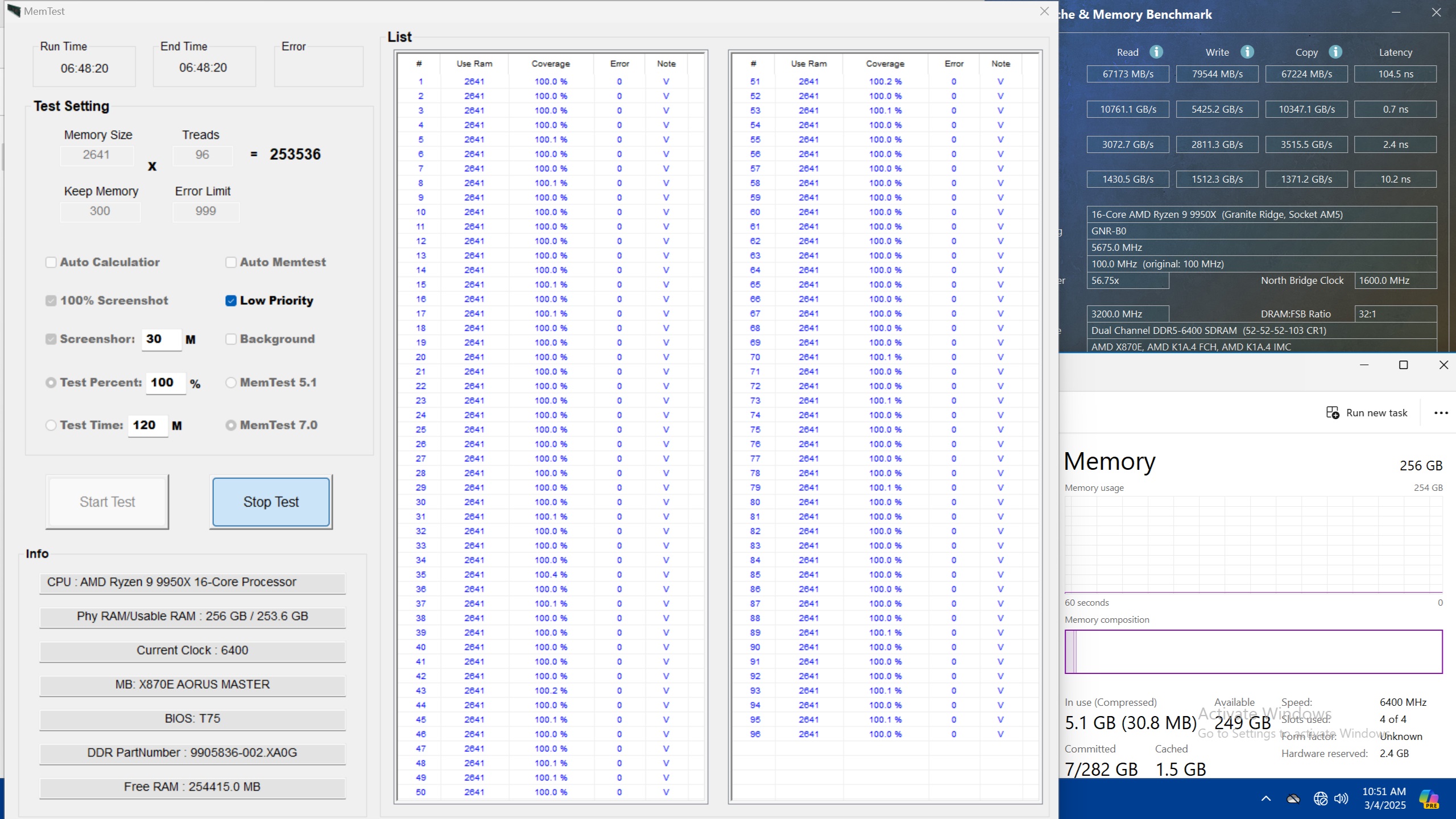This screenshot has width=1456, height=819.
Task: Uncheck the Low Priority checkbox
Action: click(x=231, y=300)
